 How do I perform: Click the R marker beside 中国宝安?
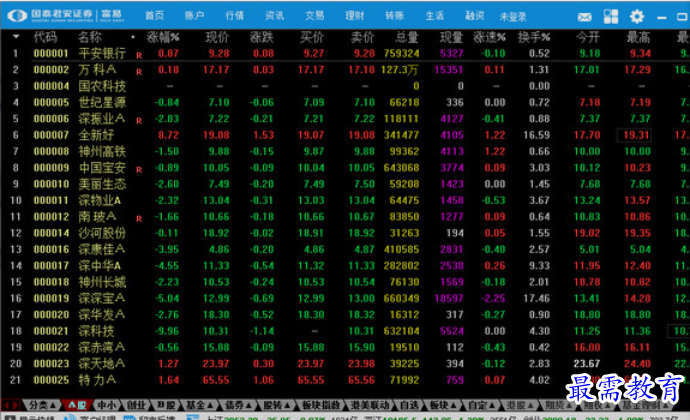138,168
